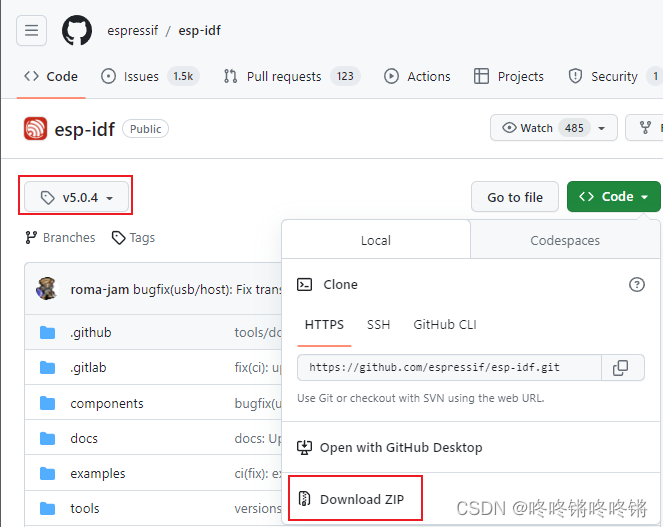Image resolution: width=663 pixels, height=527 pixels.
Task: Open the espressif owner link
Action: [x=132, y=30]
